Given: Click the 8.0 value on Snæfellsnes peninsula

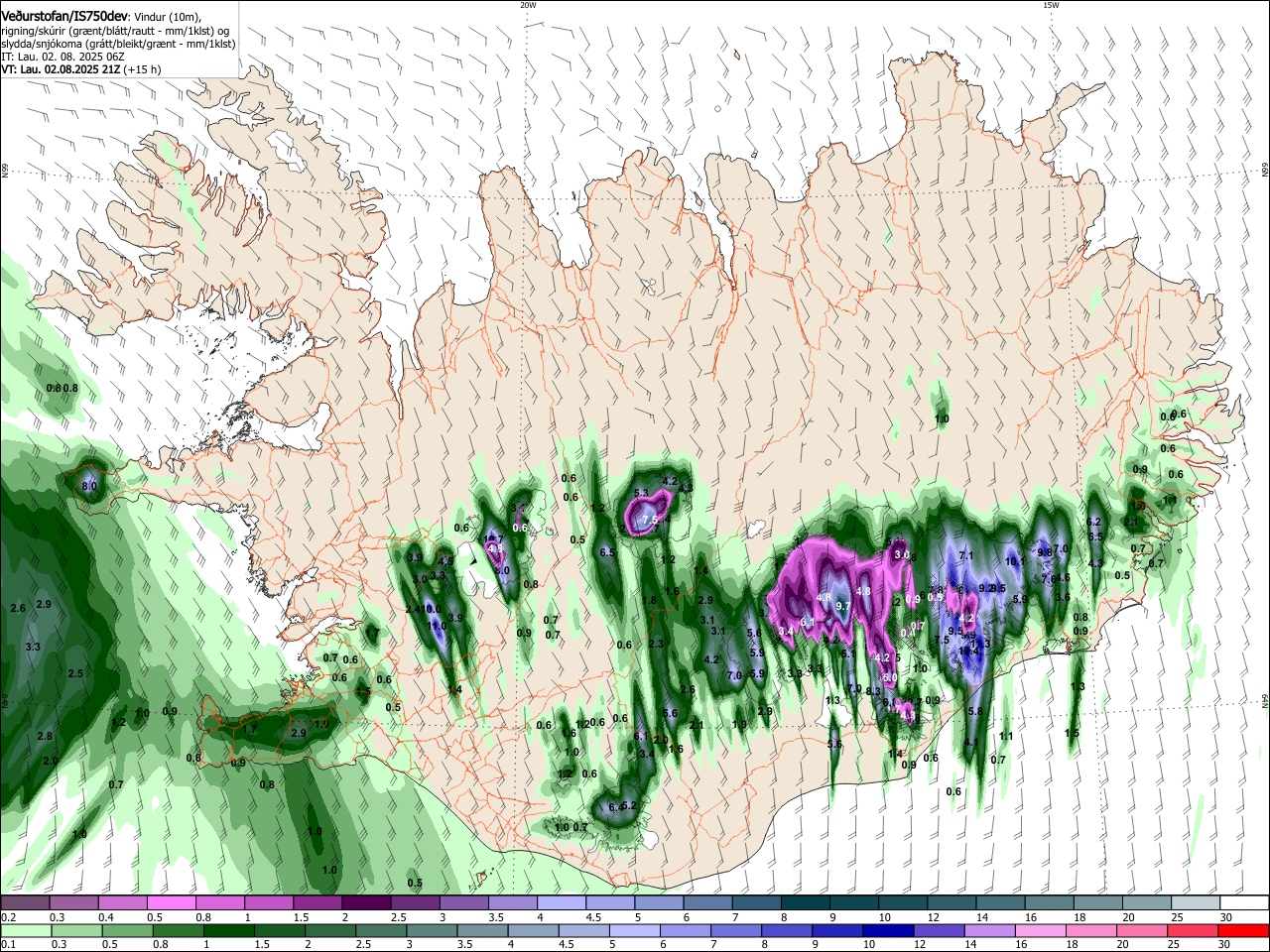Looking at the screenshot, I should (x=89, y=487).
